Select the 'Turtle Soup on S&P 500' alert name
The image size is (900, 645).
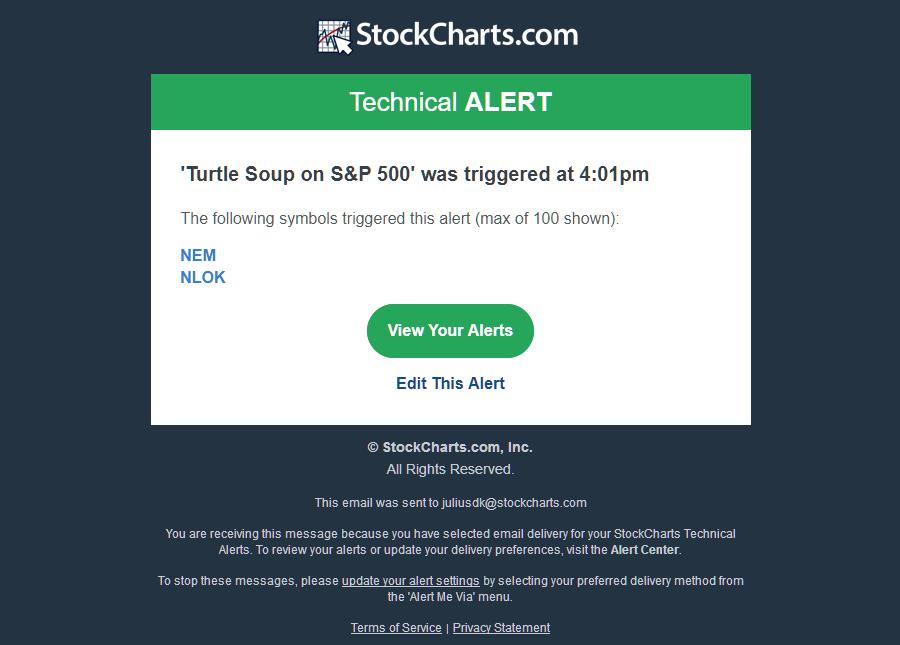click(298, 174)
